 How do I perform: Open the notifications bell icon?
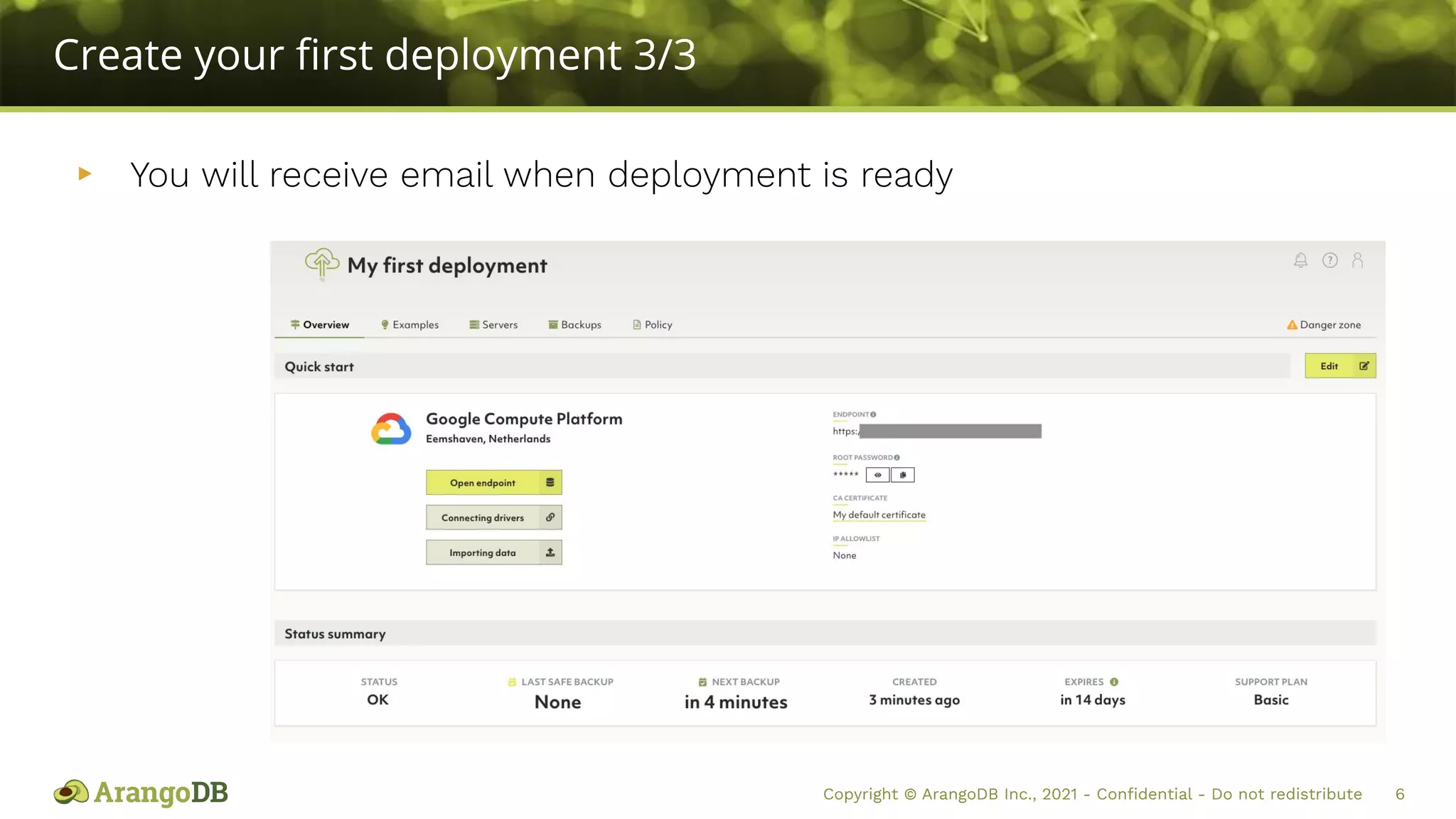1300,260
